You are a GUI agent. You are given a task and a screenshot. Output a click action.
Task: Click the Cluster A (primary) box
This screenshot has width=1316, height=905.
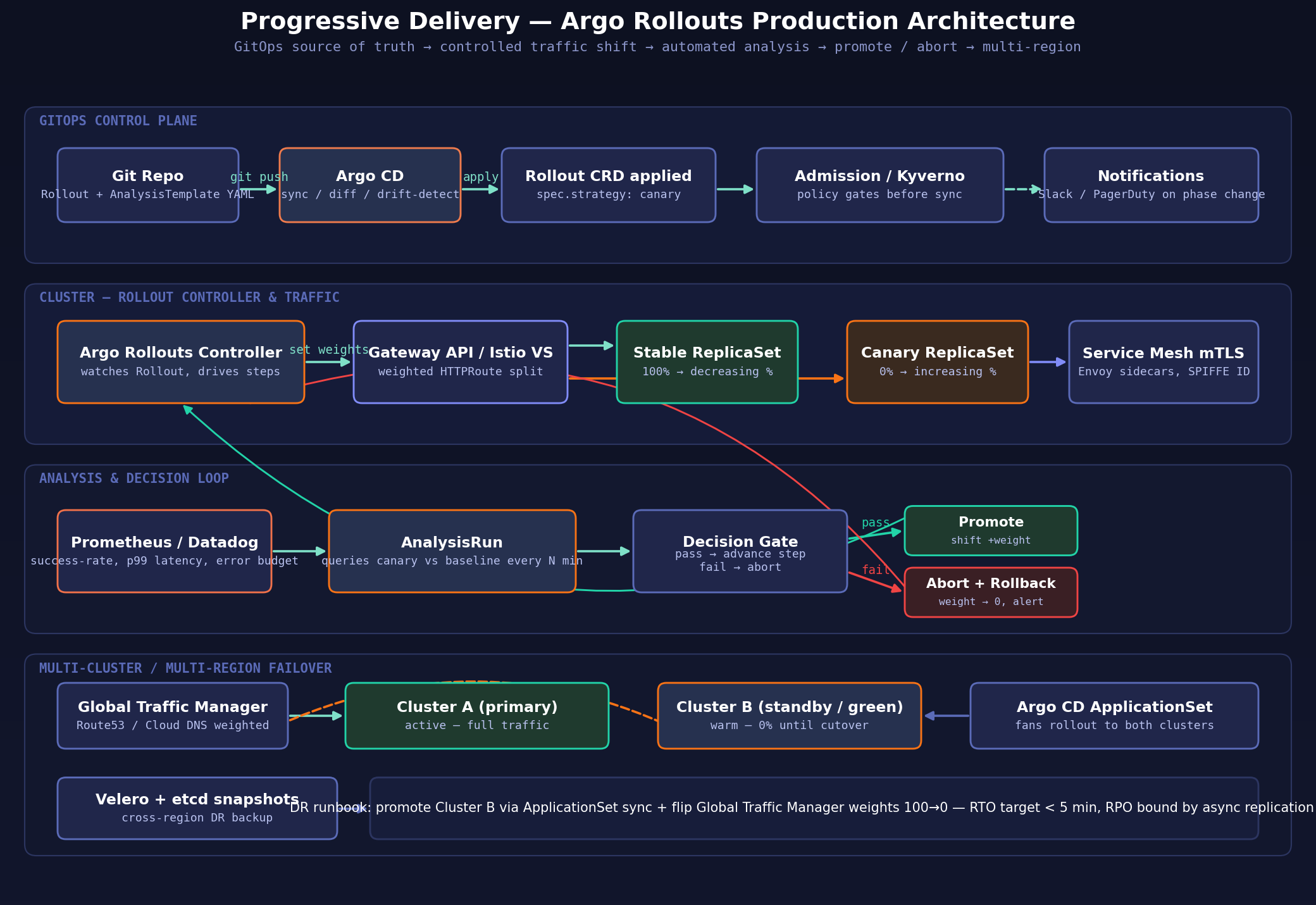(x=477, y=716)
